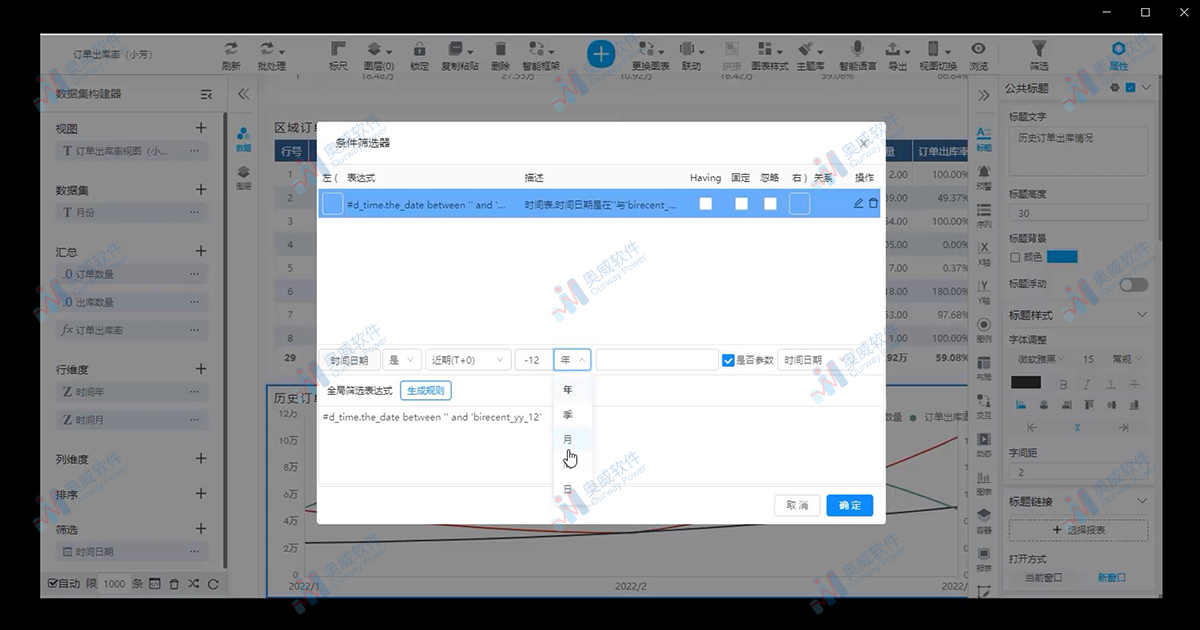Screen dimensions: 1200x630
Task: Collapse the 标题样式 section
Action: point(1143,315)
